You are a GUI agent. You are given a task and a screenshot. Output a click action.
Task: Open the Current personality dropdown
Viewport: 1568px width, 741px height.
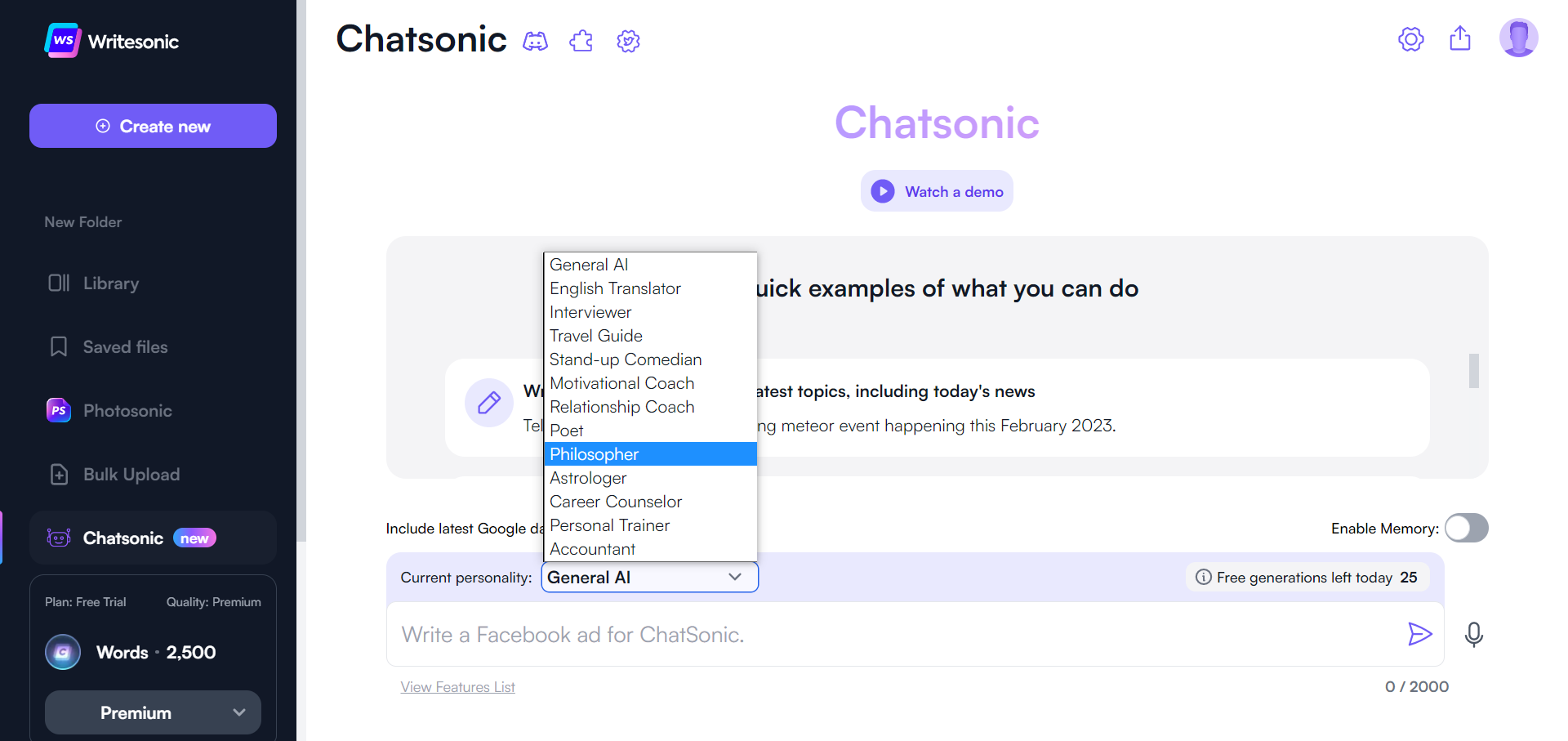point(650,577)
